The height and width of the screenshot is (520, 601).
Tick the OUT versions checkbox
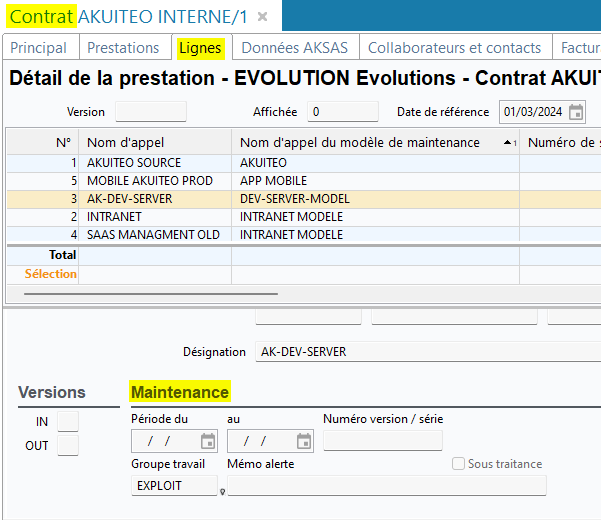pos(67,446)
